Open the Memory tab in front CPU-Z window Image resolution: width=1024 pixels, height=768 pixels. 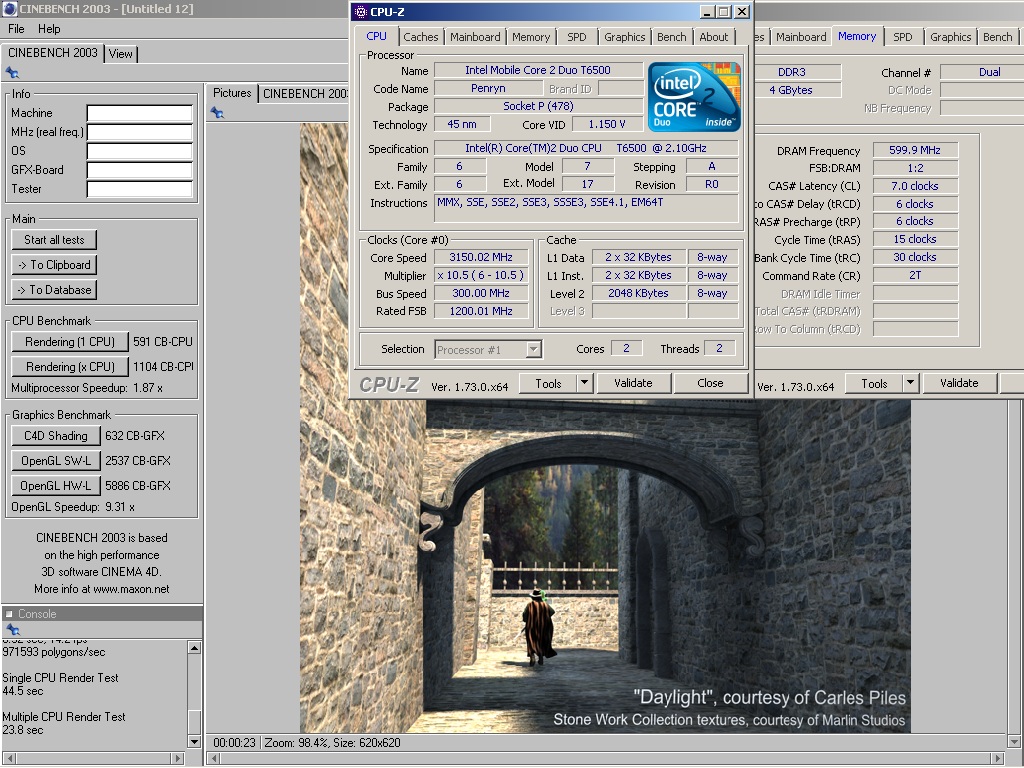point(531,37)
